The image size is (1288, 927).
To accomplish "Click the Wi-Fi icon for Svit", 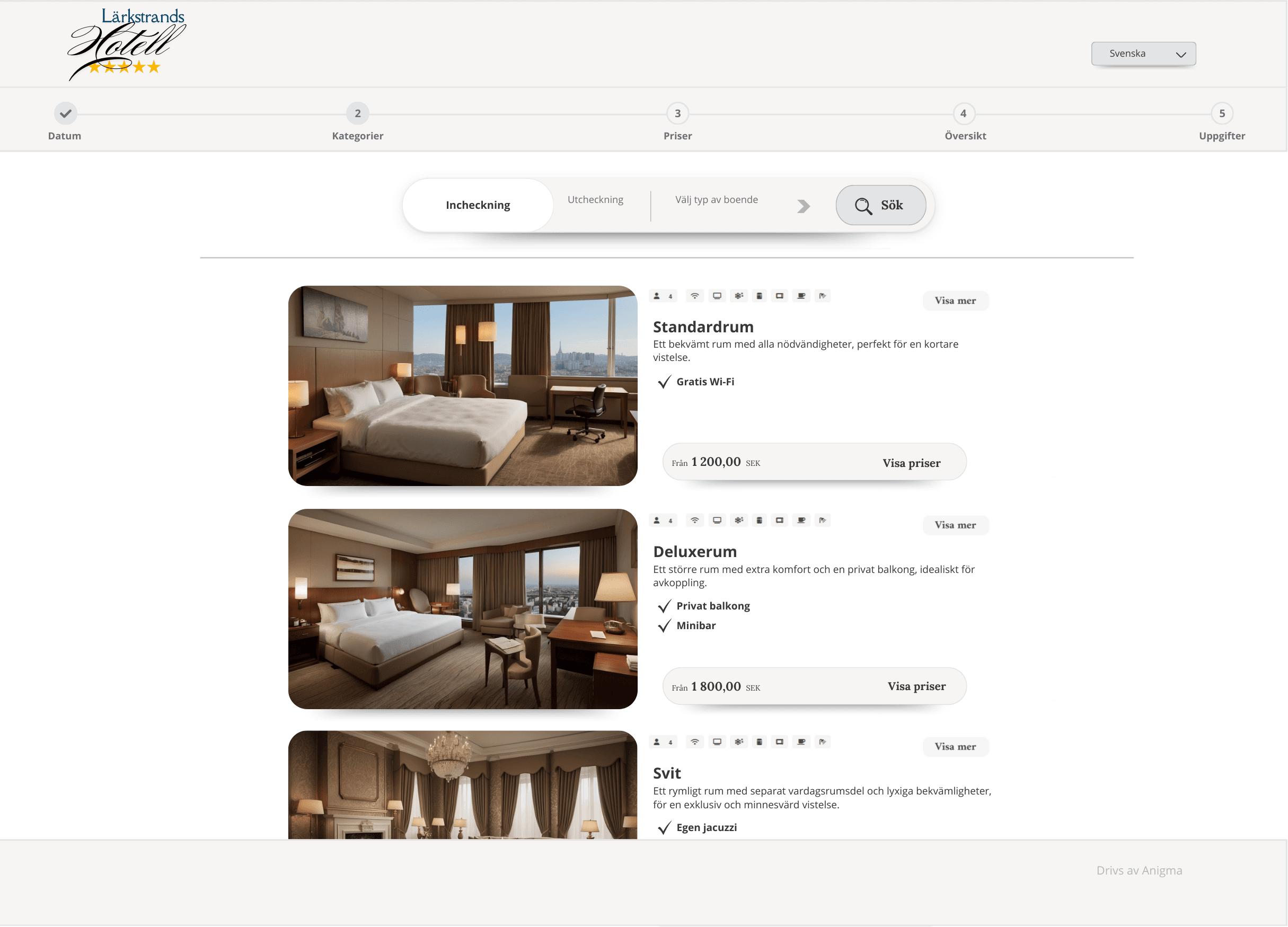I will 694,742.
